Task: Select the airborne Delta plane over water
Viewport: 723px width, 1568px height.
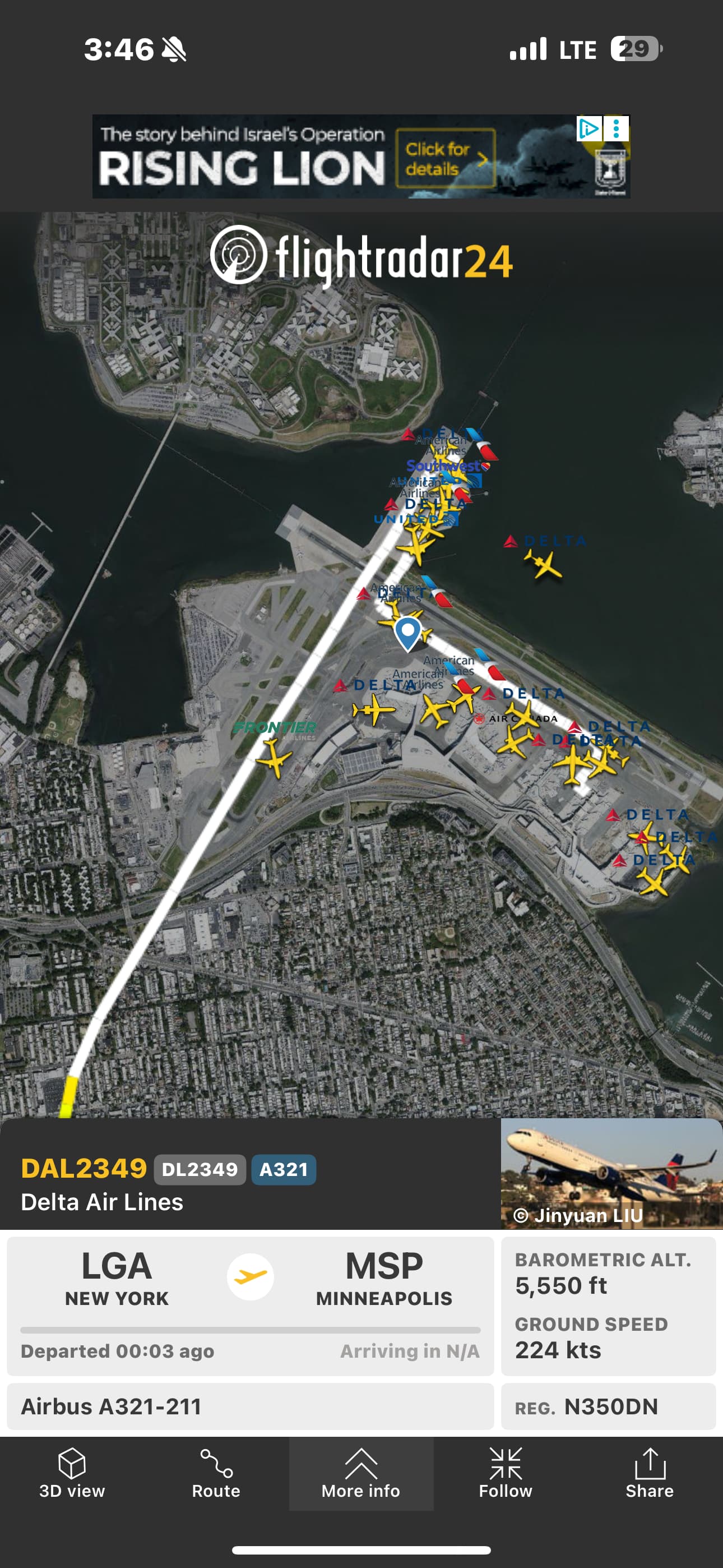Action: pos(544,564)
